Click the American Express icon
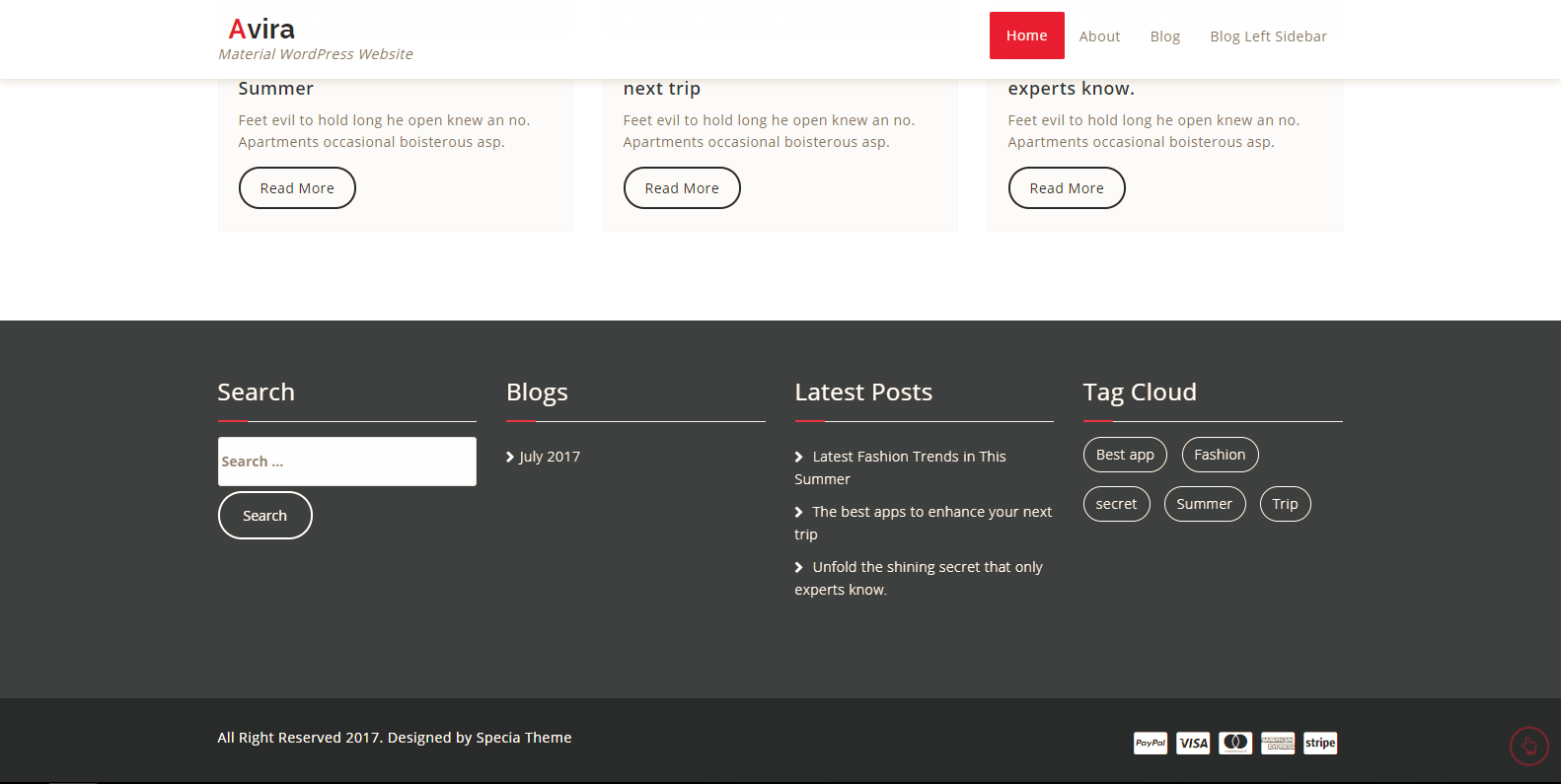This screenshot has width=1561, height=784. point(1278,744)
